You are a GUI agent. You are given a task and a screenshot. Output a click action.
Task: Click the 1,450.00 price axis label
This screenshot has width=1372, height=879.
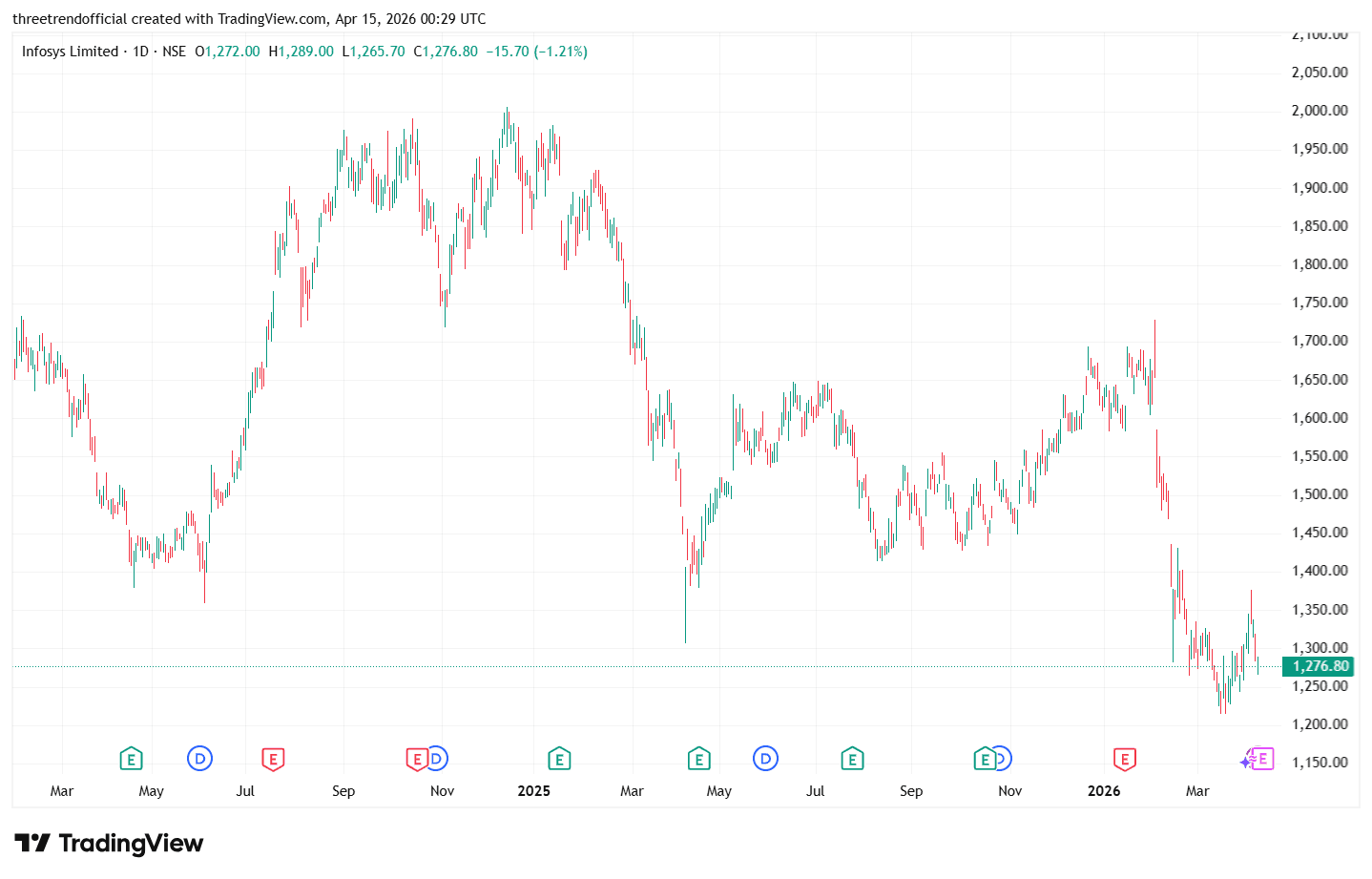(x=1320, y=533)
